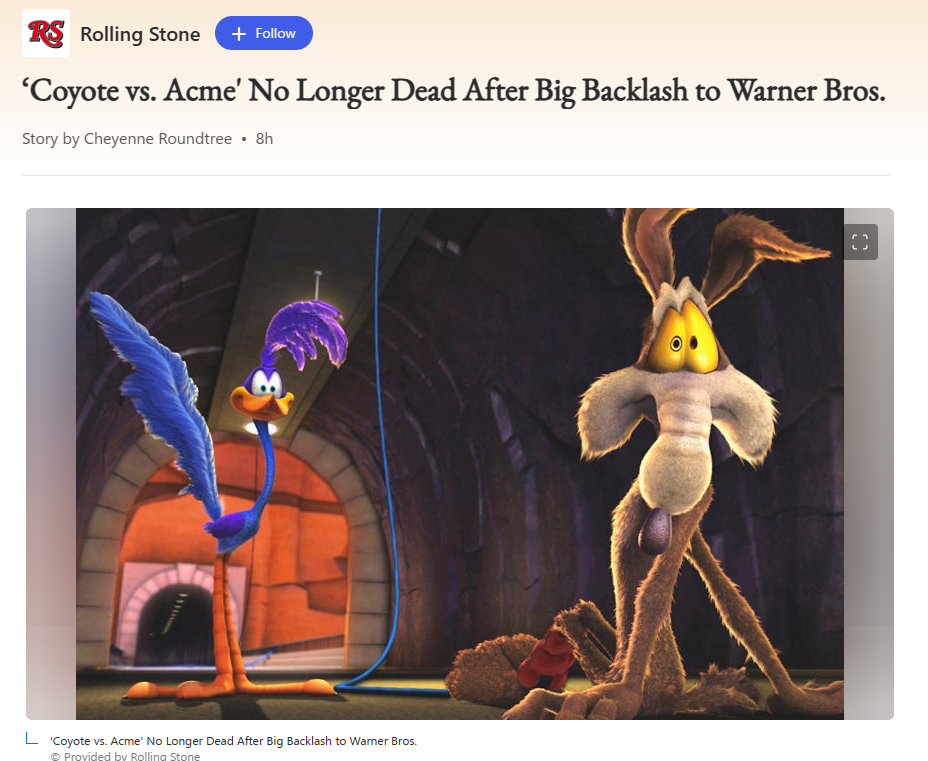The image size is (928, 761).
Task: Click the blue corner bracket caption icon
Action: [x=32, y=739]
